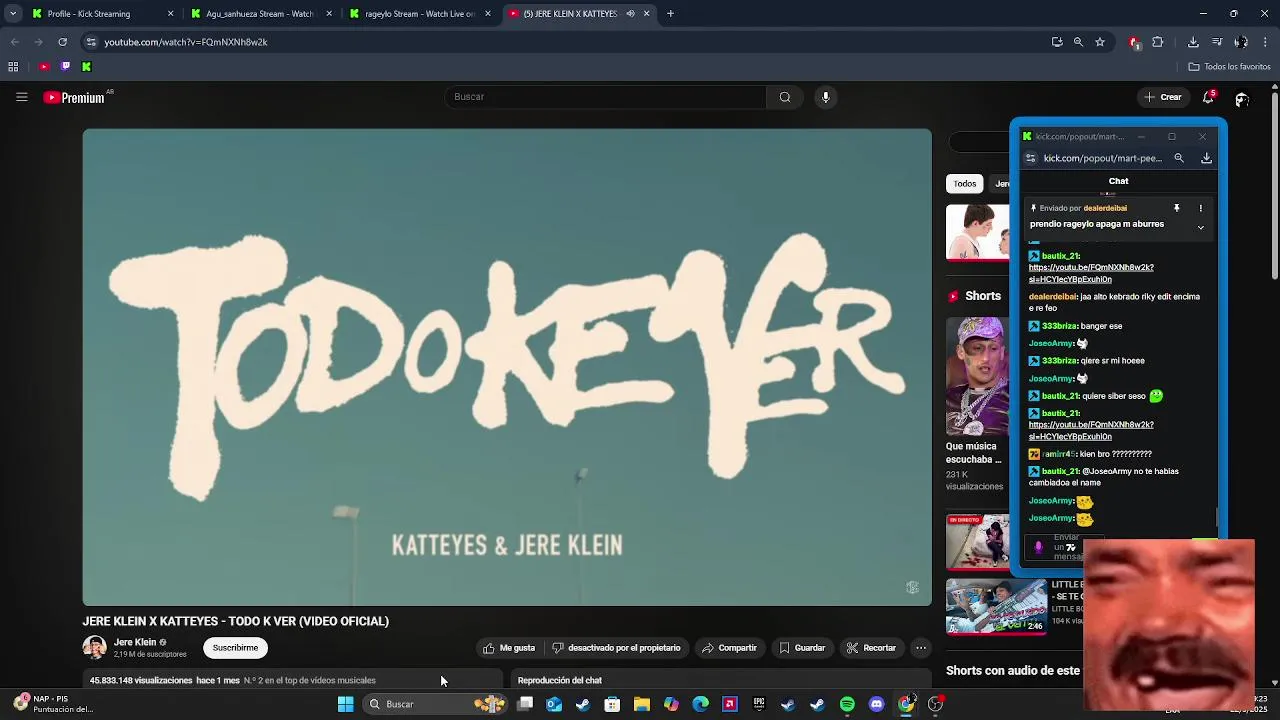The width and height of the screenshot is (1280, 720).
Task: Open the Jere Klein channel avatar
Action: pos(95,648)
